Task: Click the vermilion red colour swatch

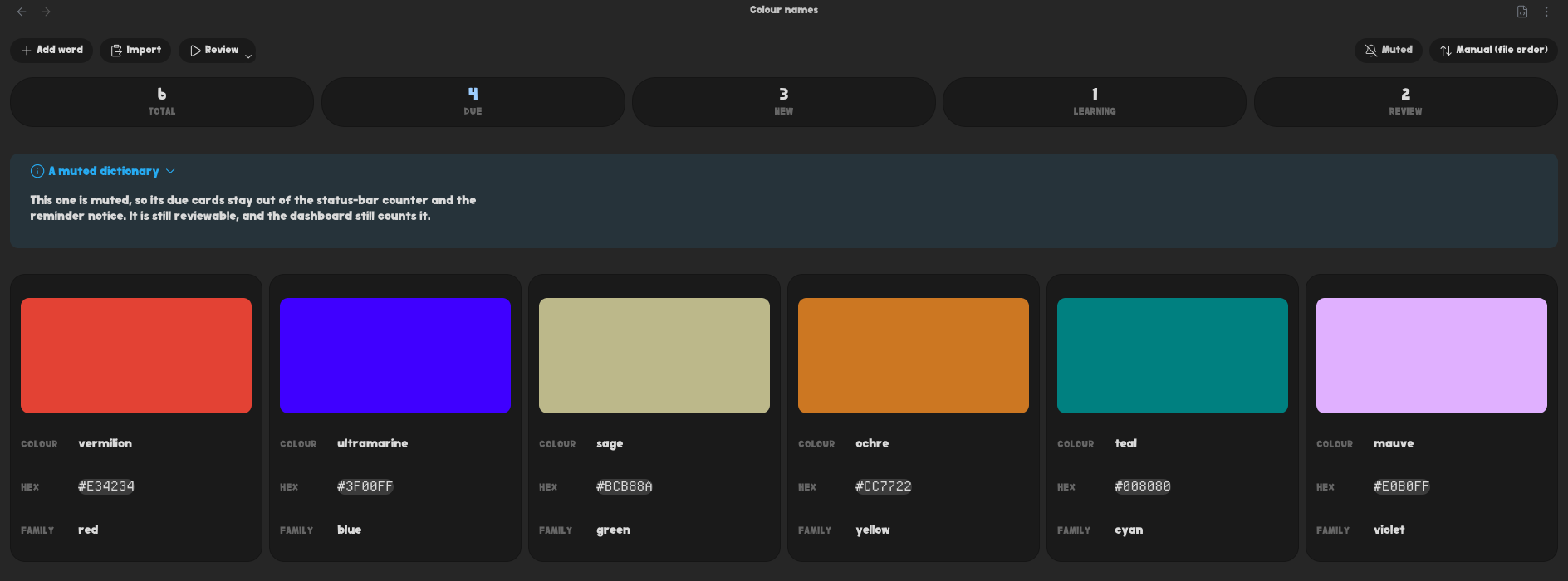Action: [x=136, y=355]
